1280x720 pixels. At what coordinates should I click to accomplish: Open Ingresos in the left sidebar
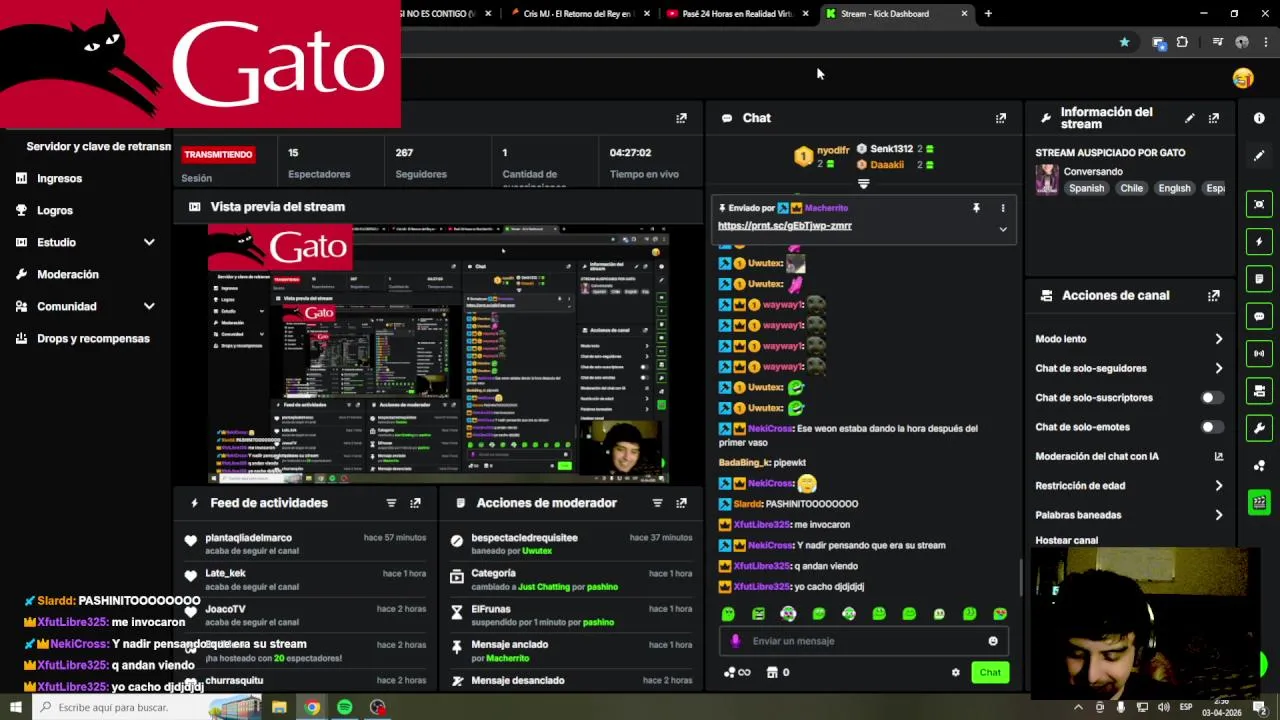(x=59, y=178)
